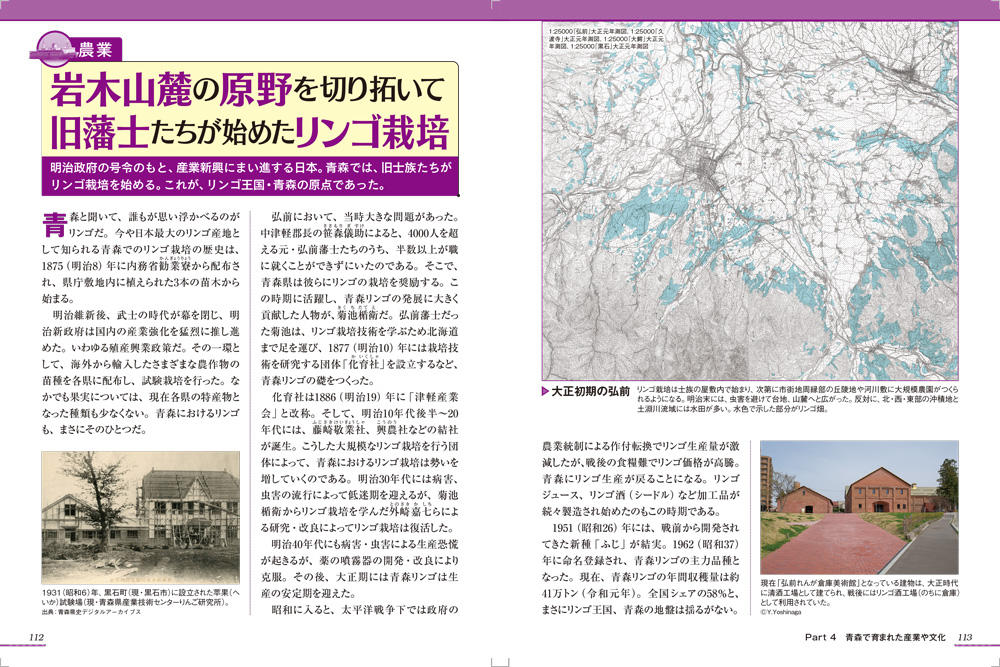Open the Taisho-era Hirosaki map image

[x=750, y=200]
